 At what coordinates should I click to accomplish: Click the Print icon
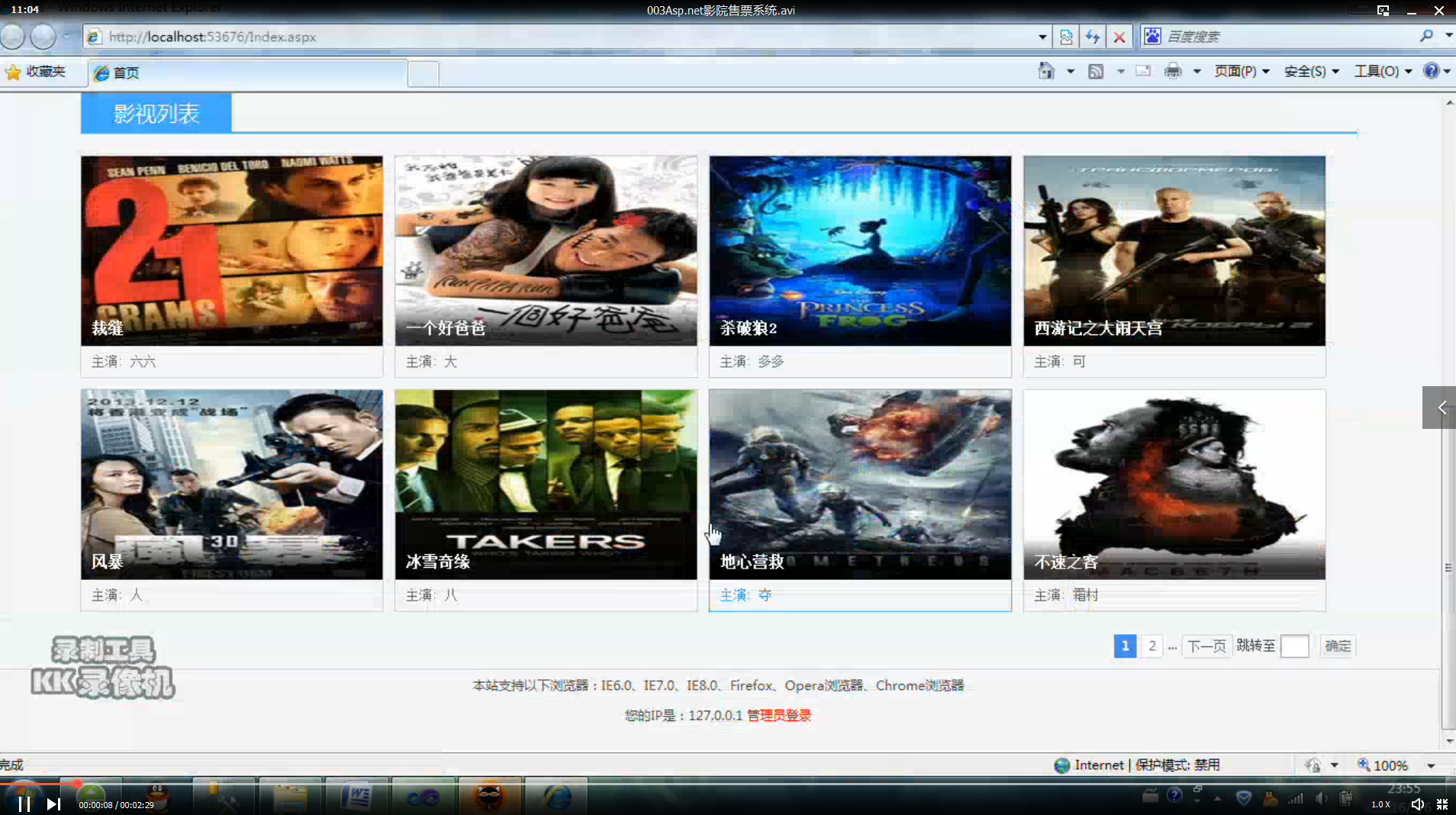1173,71
